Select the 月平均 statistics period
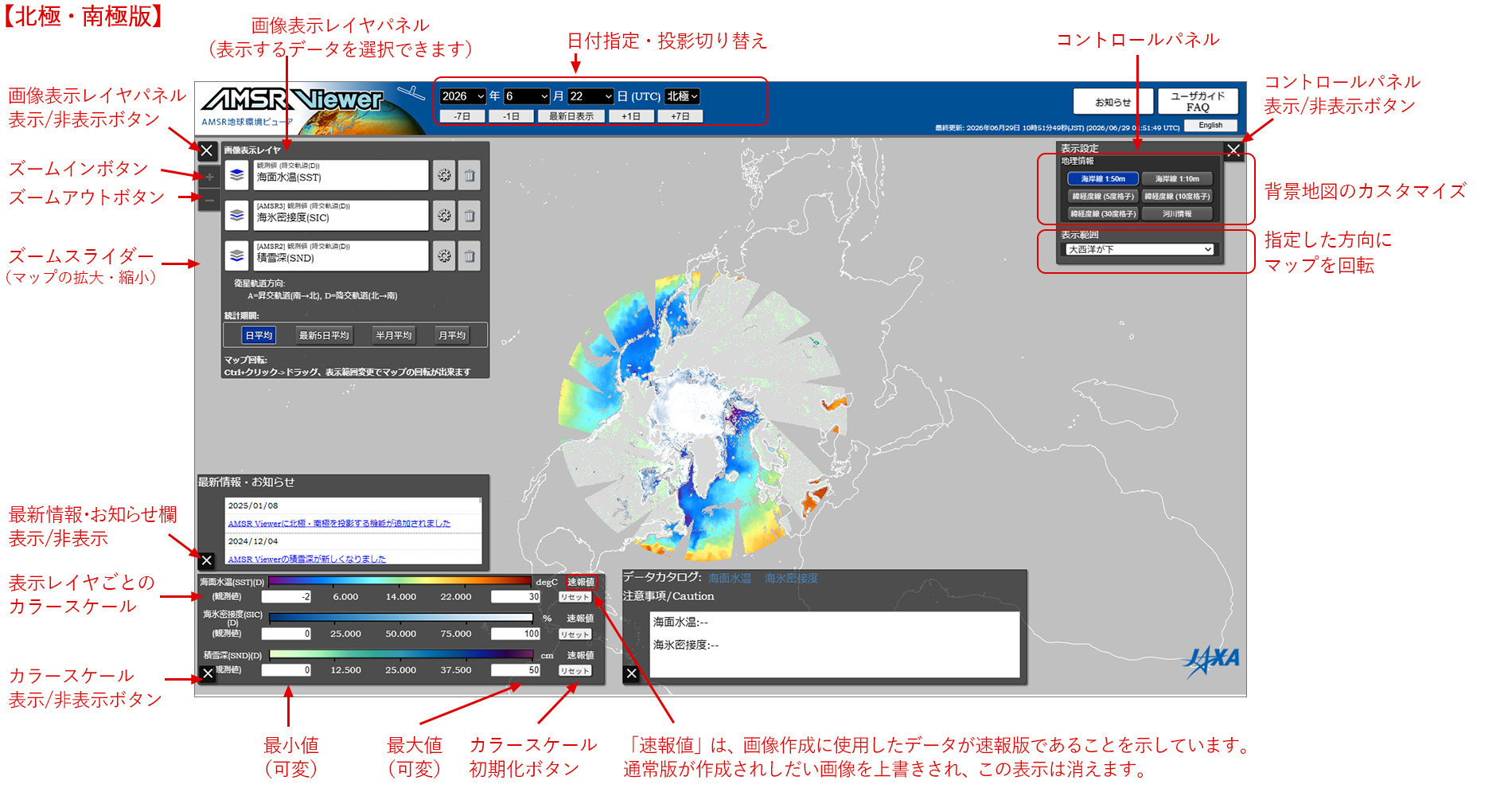 pyautogui.click(x=452, y=335)
